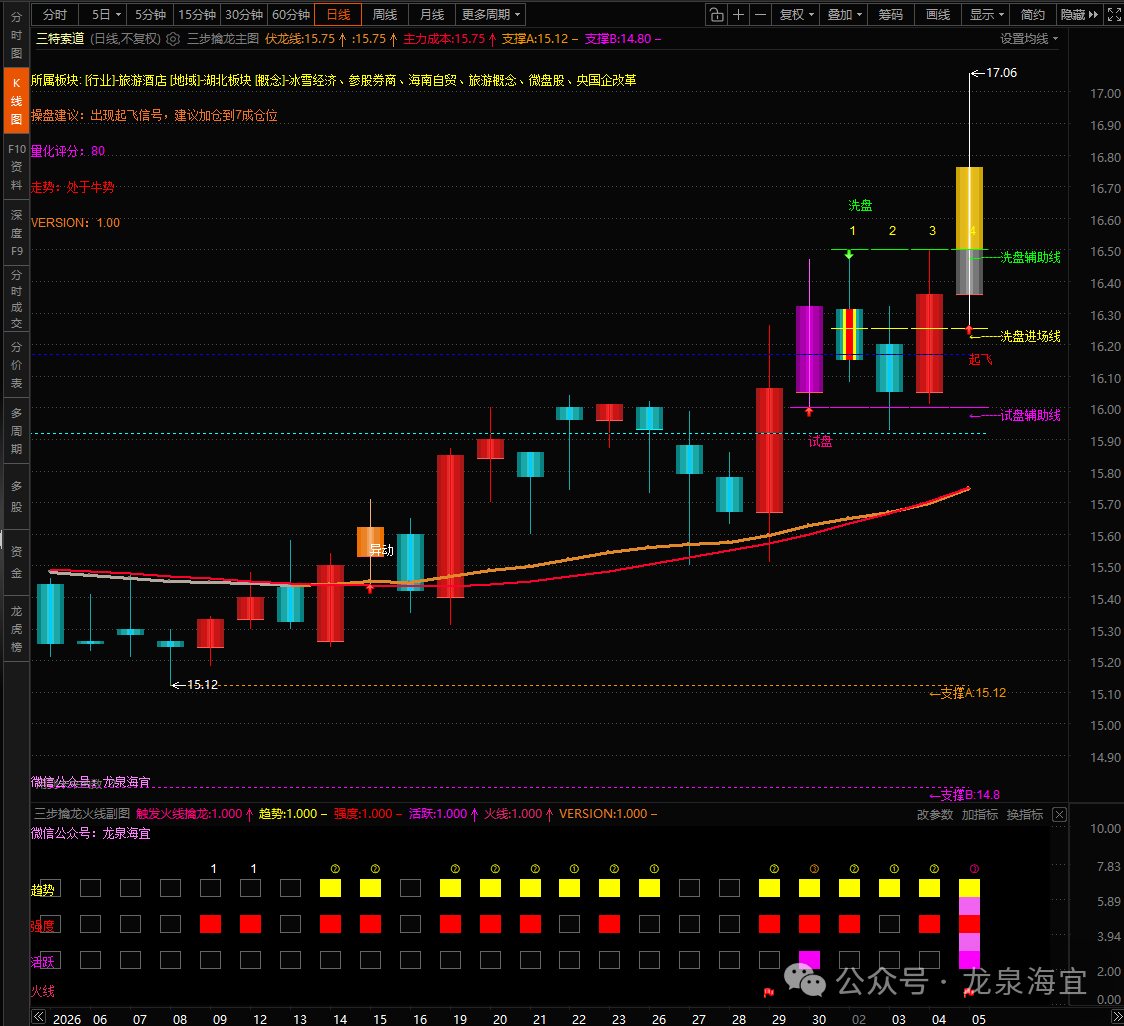The height and width of the screenshot is (1026, 1124).
Task: Toggle 简约 simplified view mode
Action: tap(1032, 15)
